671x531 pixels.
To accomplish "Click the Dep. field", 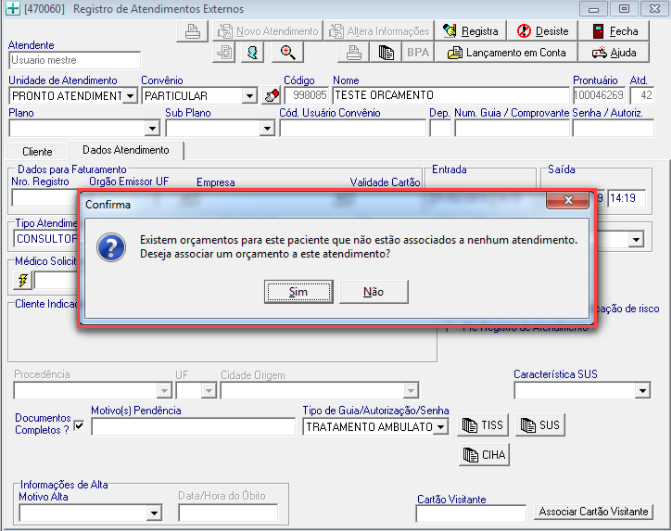I will 440,128.
